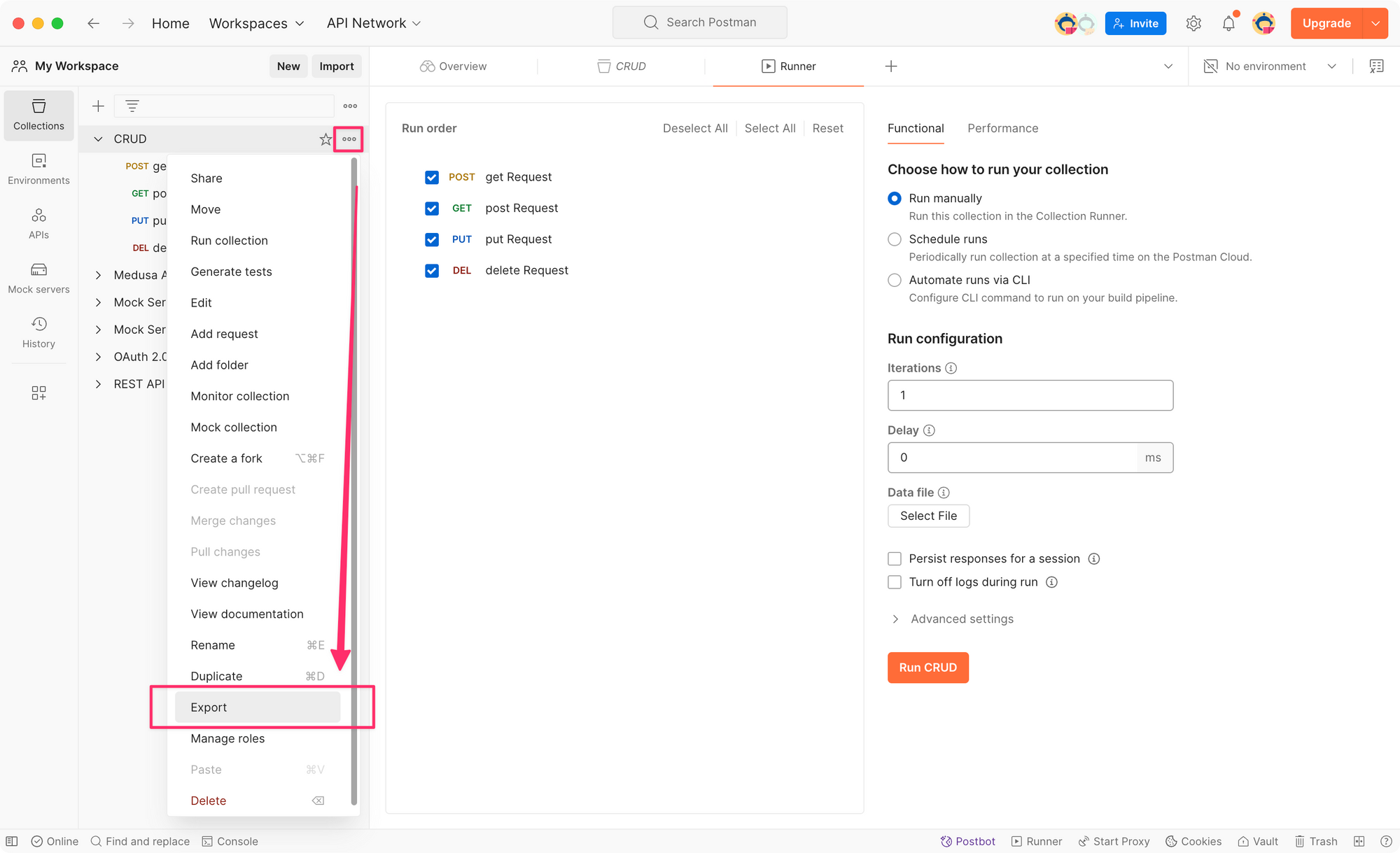Expand the OAuth 2.0 collection tree item
The image size is (1400, 853).
point(98,357)
